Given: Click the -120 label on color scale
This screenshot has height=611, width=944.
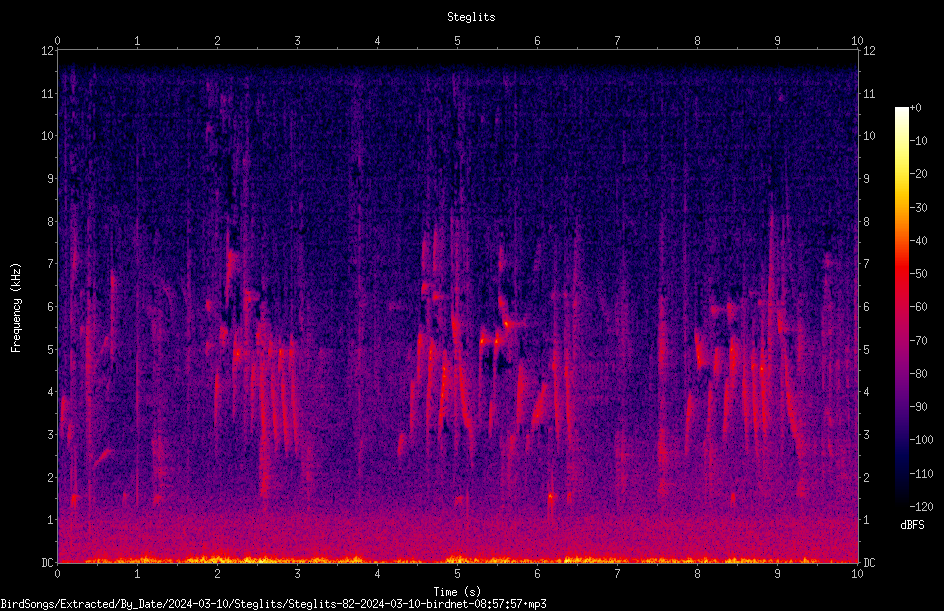Looking at the screenshot, I should coord(921,506).
